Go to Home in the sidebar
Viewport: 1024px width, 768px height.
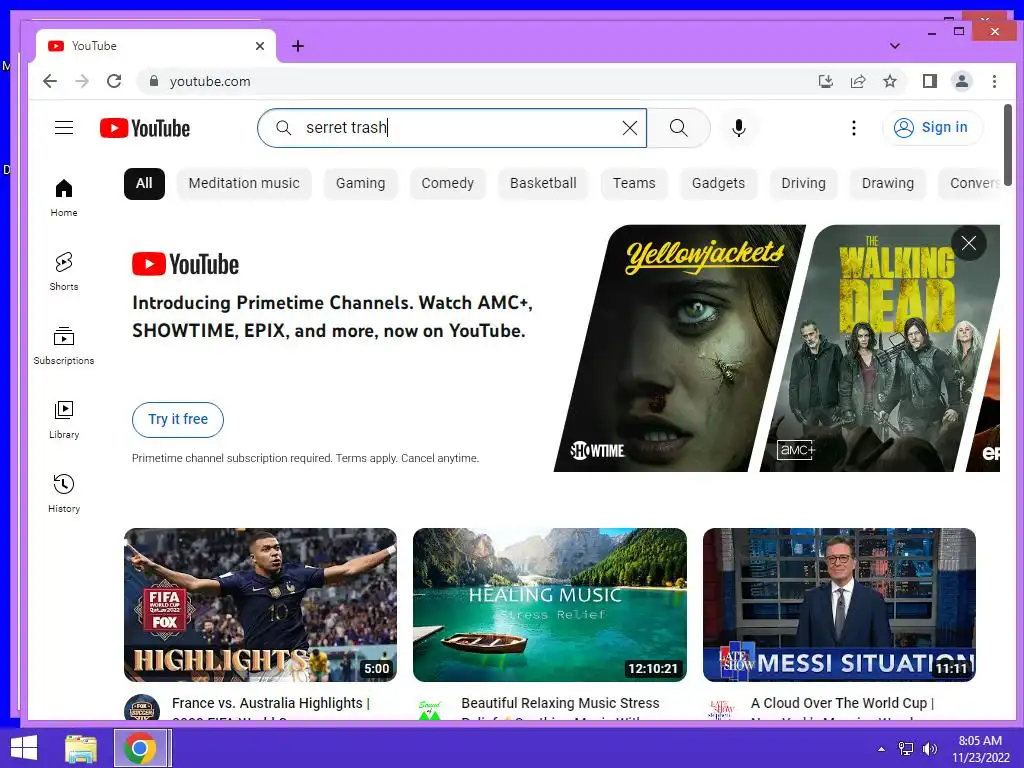click(x=64, y=198)
